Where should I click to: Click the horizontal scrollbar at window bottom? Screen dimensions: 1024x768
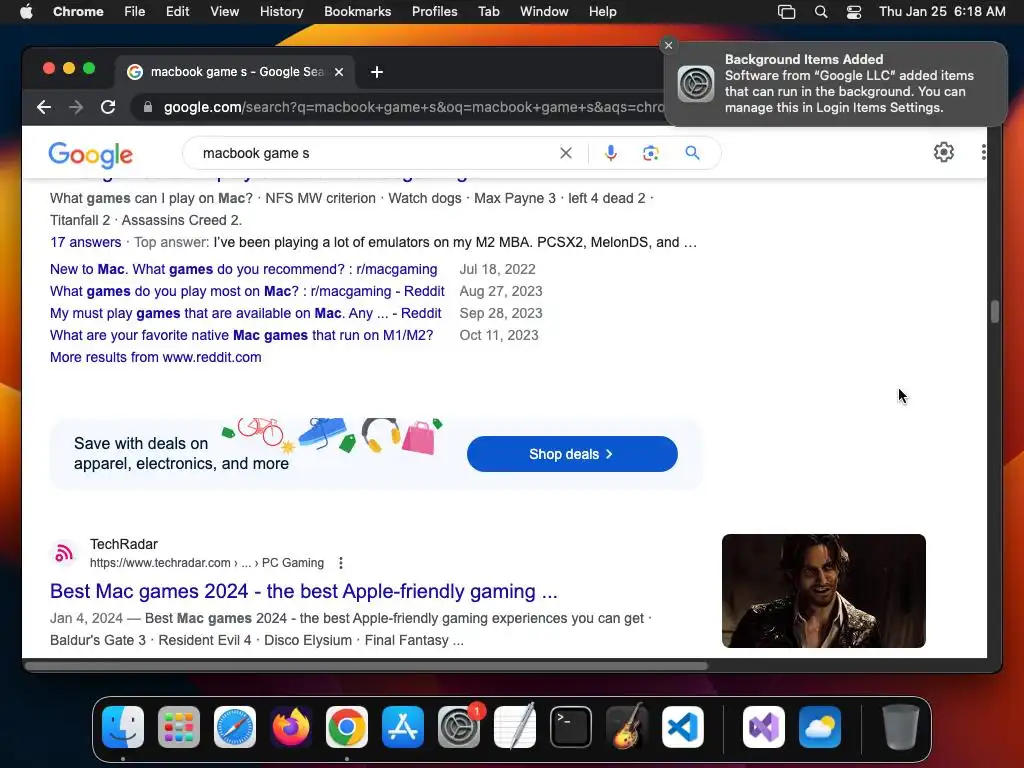[366, 666]
